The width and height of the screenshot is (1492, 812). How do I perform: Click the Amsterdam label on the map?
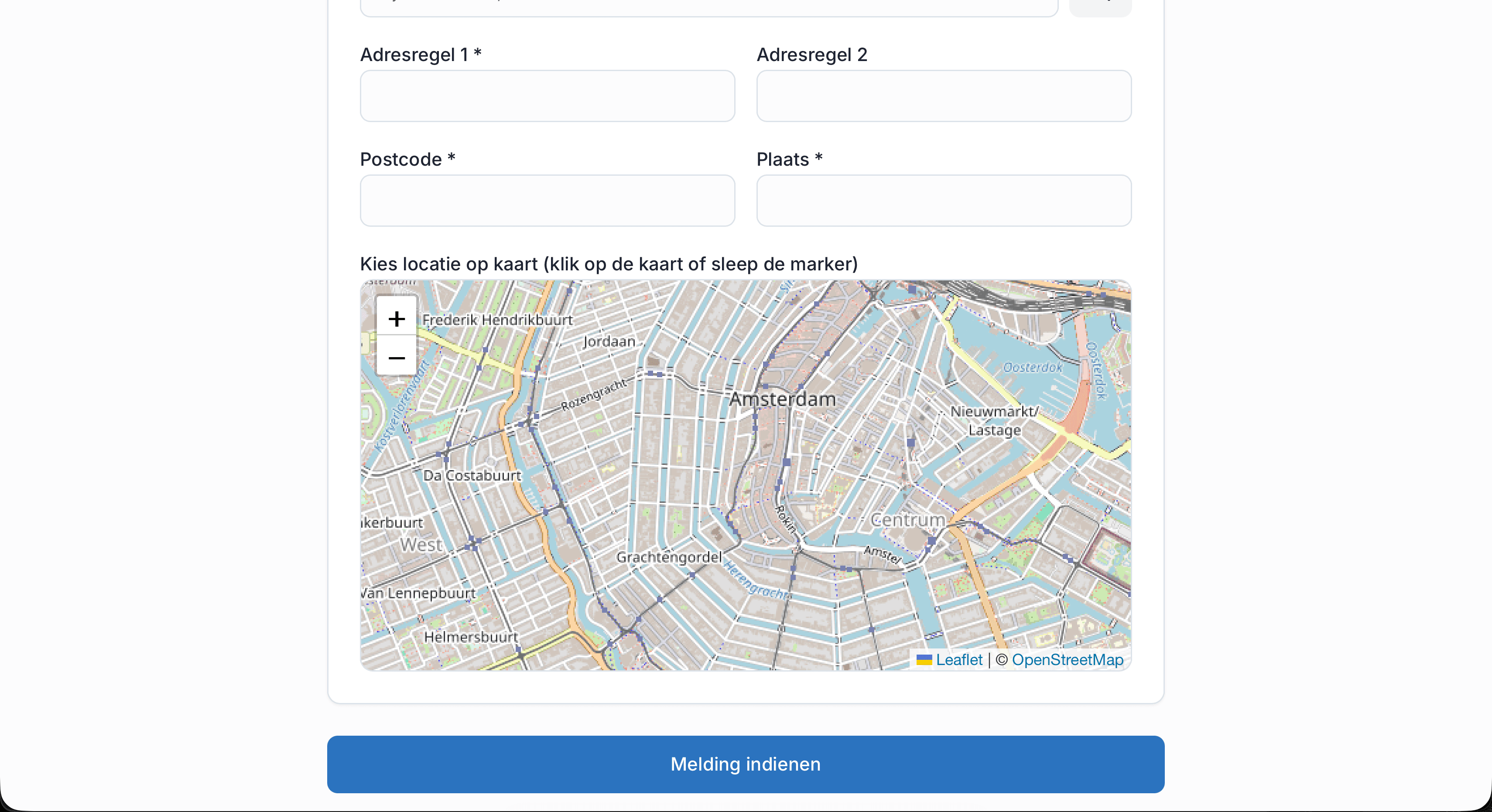click(x=783, y=399)
